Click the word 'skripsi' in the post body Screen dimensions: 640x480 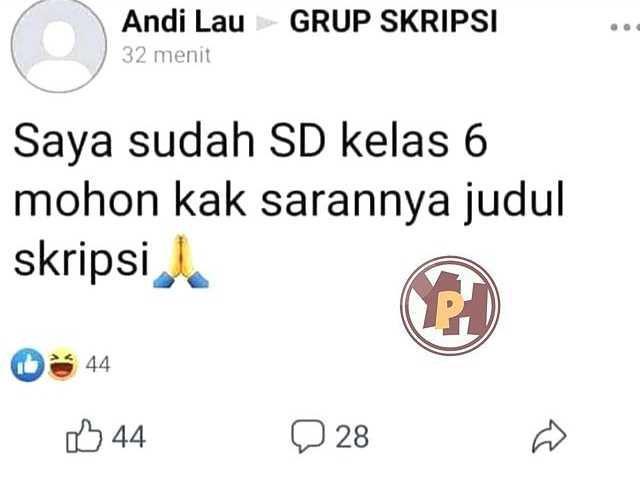pos(81,260)
